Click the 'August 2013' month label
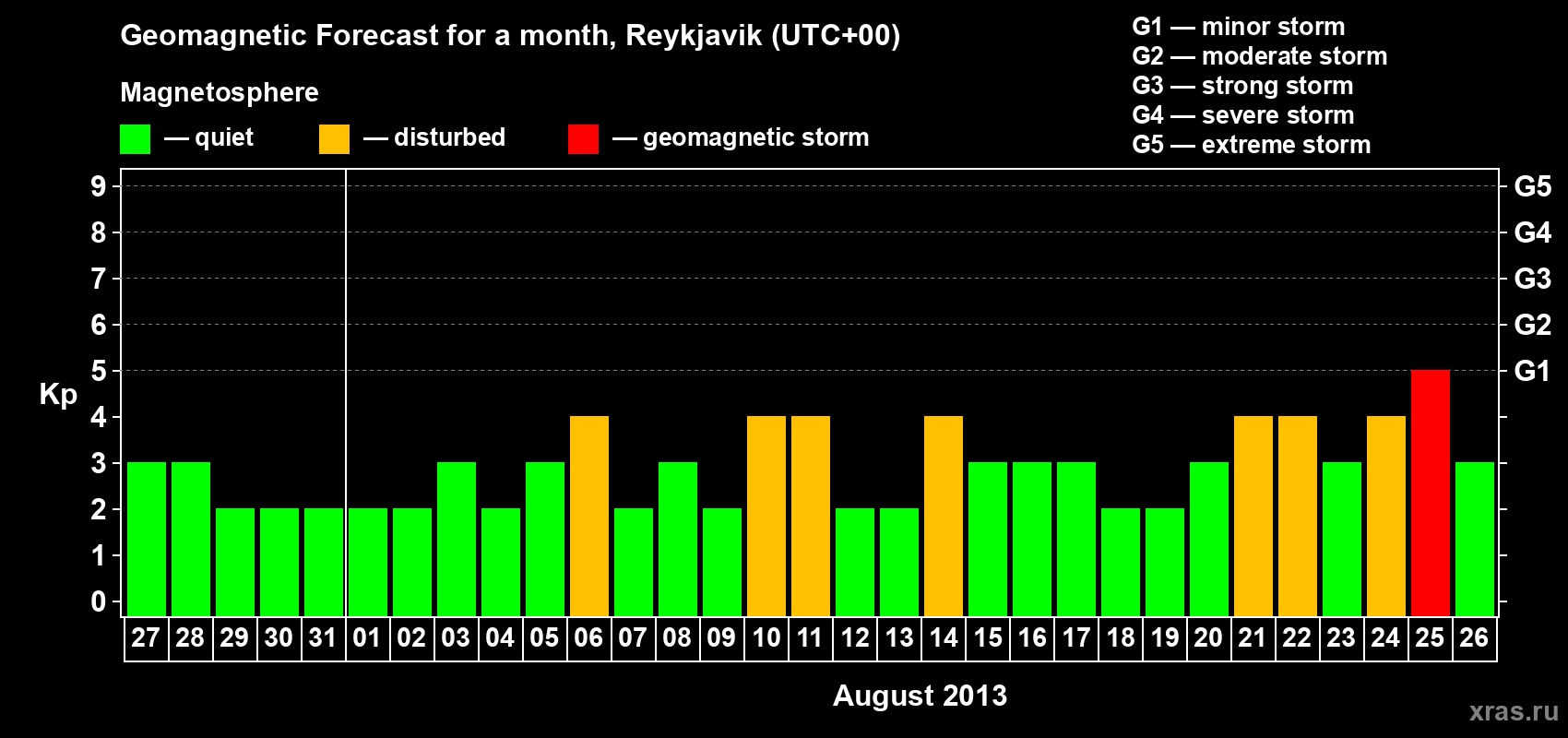The height and width of the screenshot is (738, 1568). (920, 696)
